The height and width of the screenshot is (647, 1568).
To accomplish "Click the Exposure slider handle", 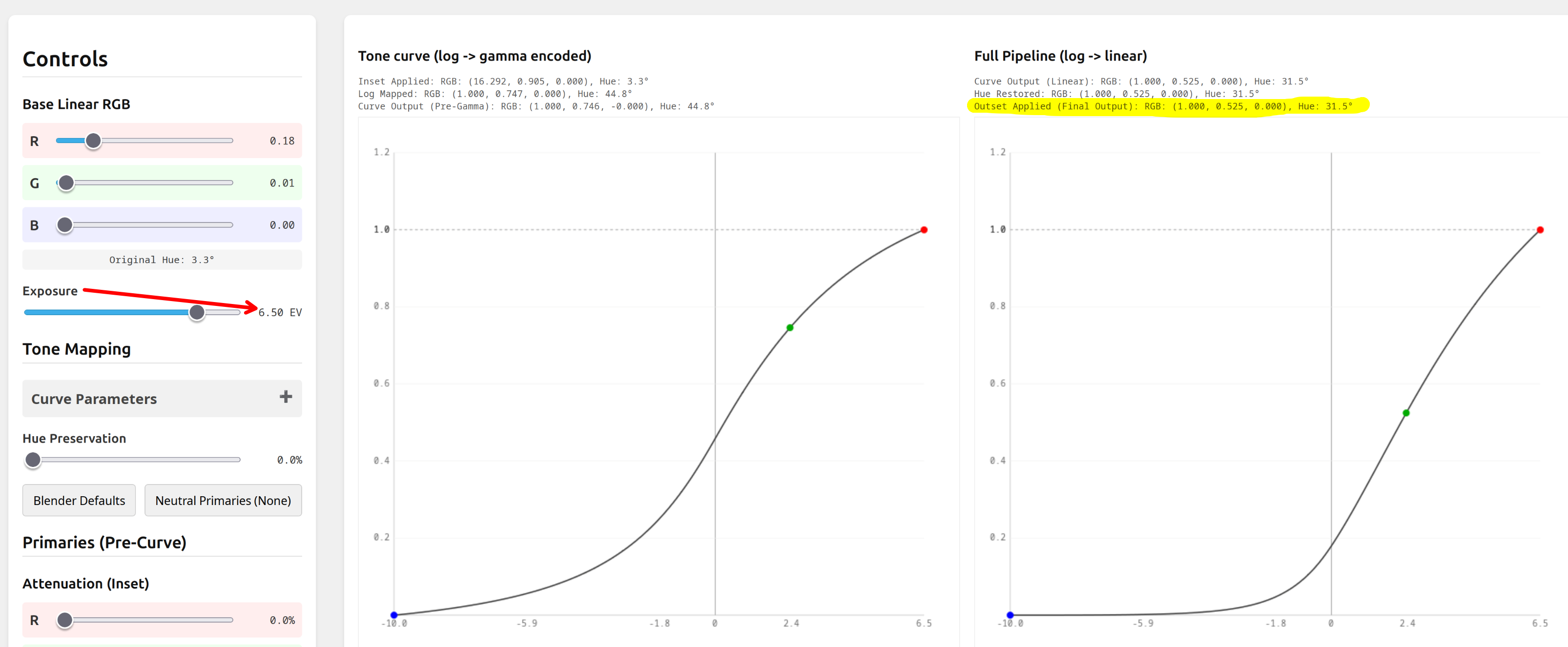I will 197,312.
